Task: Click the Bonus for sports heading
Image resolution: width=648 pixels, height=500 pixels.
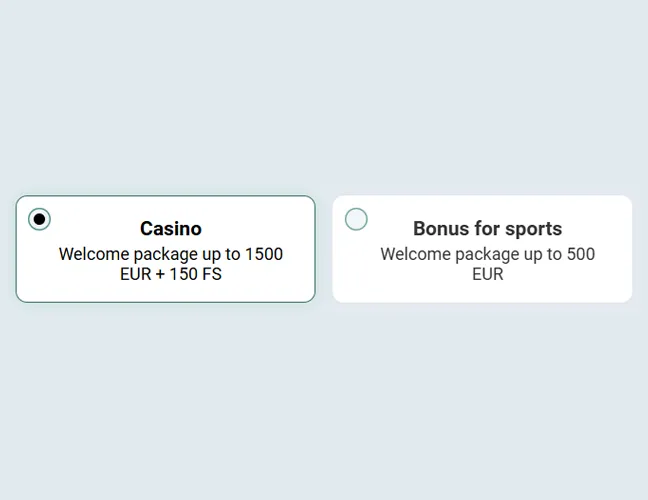Action: point(487,229)
